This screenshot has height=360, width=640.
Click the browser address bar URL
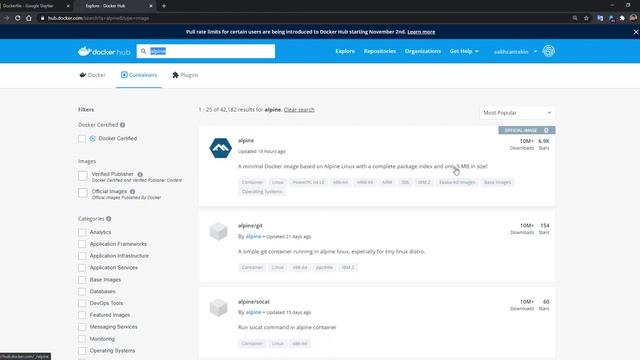pos(98,18)
